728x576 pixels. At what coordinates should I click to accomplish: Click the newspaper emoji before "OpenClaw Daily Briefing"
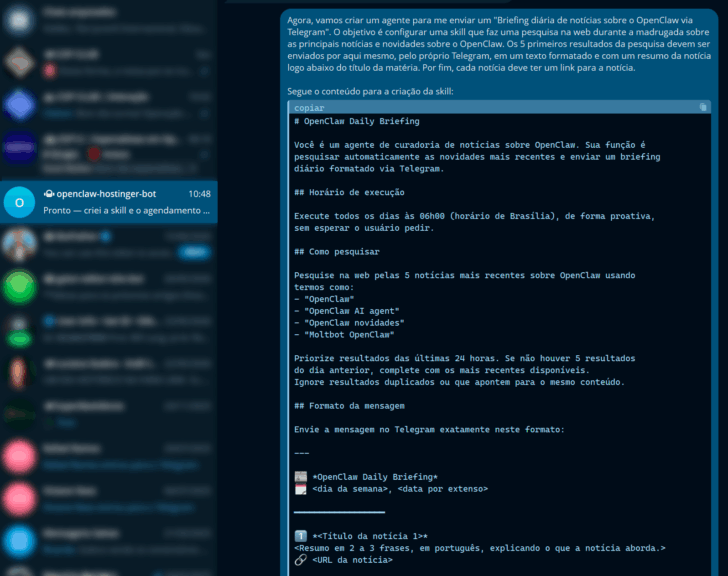point(300,477)
